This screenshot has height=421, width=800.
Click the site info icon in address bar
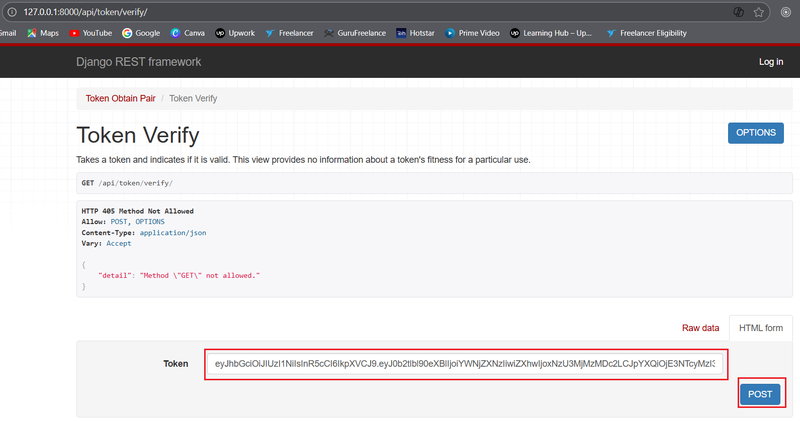pos(12,12)
